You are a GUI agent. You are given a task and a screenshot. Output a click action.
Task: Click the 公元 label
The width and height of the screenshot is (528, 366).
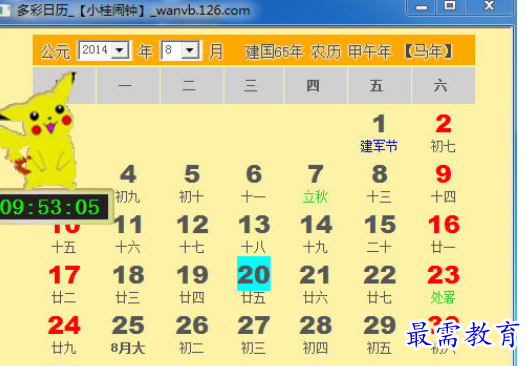click(x=55, y=52)
